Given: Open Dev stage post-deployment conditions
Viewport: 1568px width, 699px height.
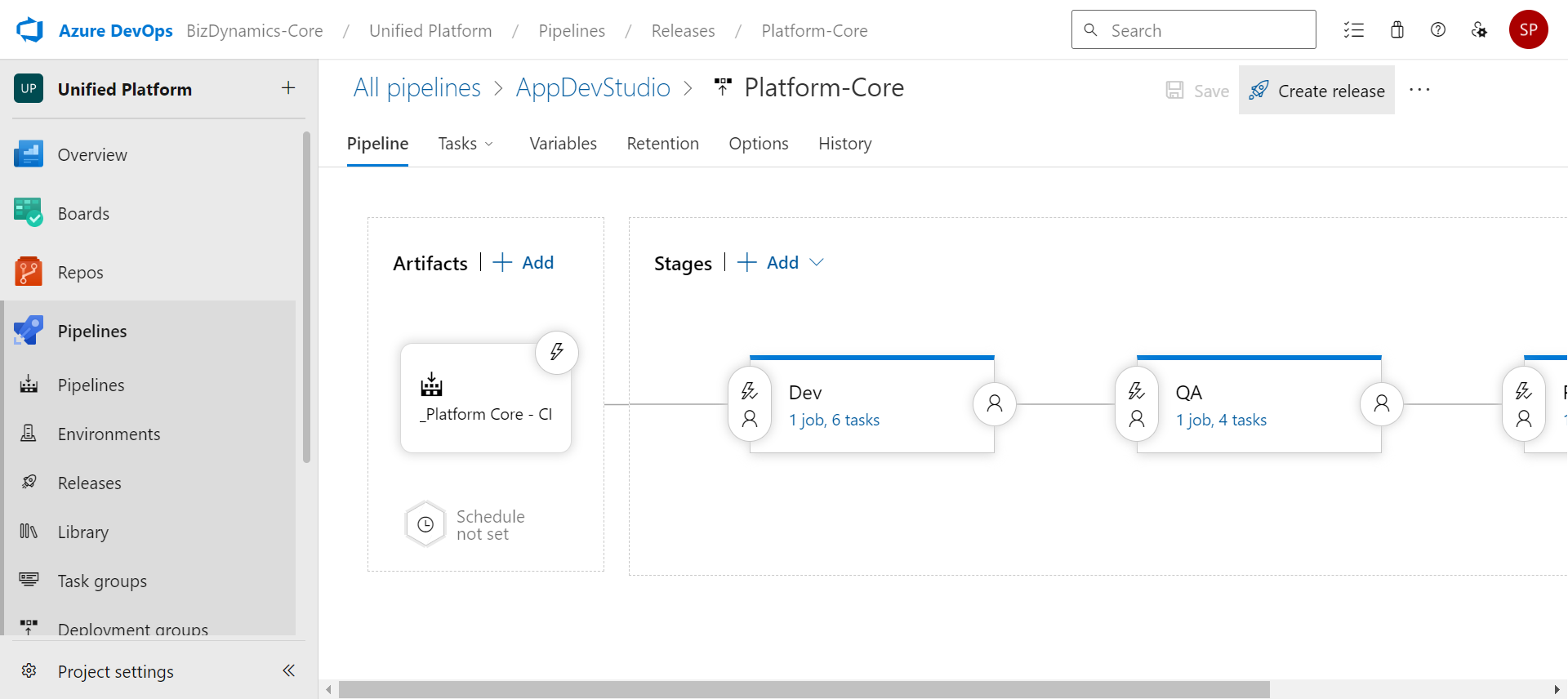Looking at the screenshot, I should 995,403.
